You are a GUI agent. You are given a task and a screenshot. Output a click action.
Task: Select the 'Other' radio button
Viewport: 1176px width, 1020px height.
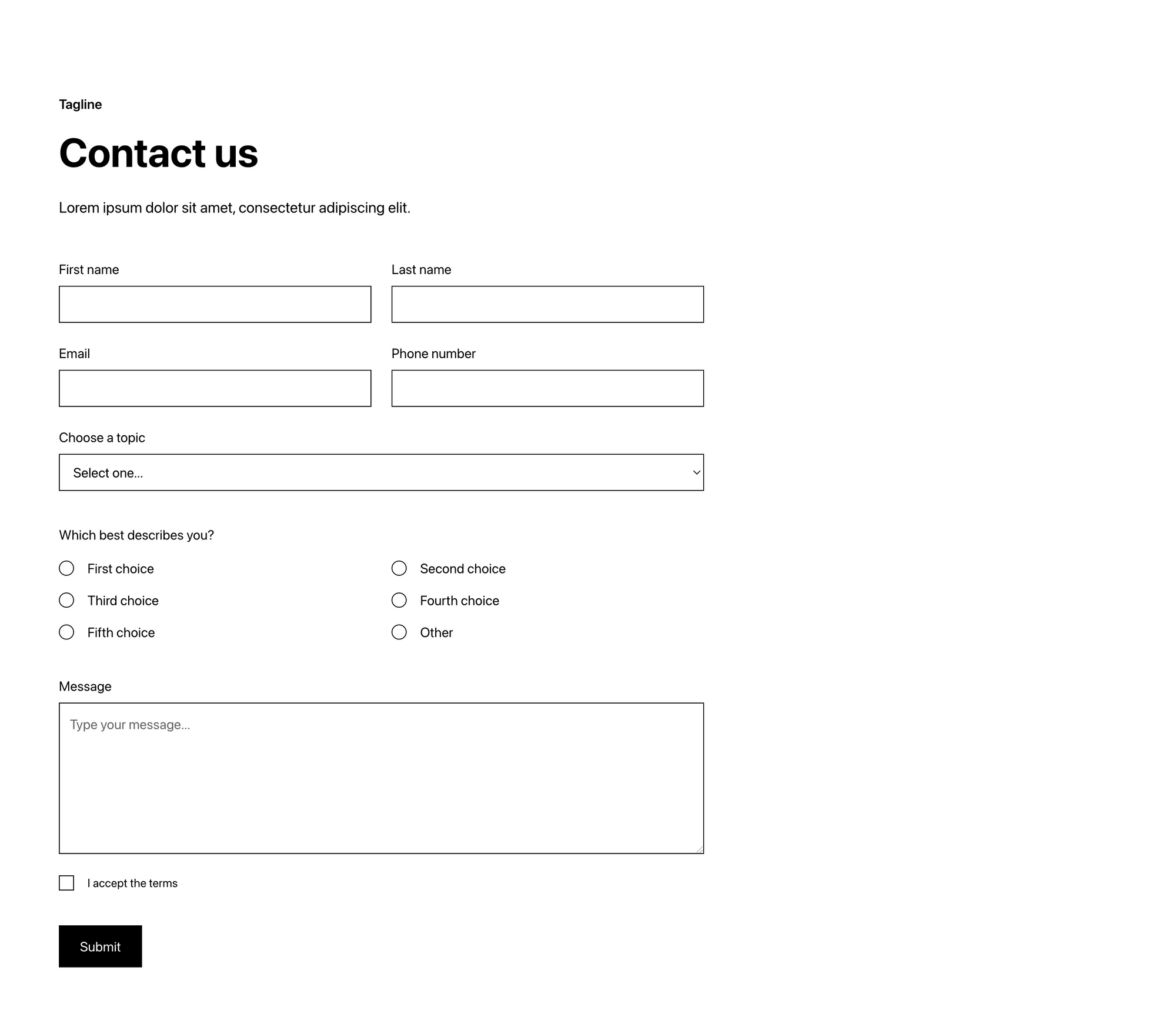(x=399, y=632)
